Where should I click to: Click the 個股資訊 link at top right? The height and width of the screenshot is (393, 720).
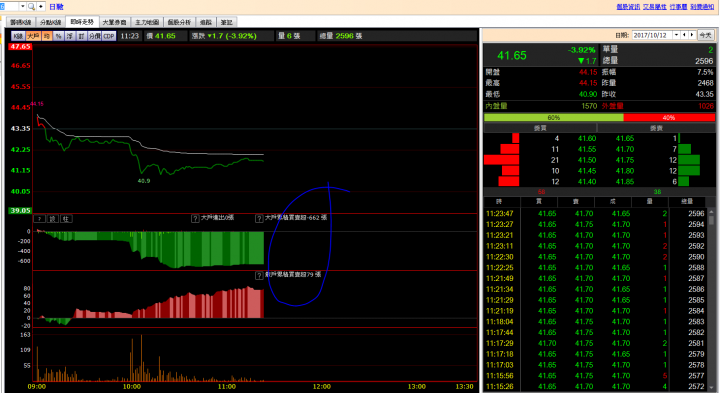(x=628, y=6)
